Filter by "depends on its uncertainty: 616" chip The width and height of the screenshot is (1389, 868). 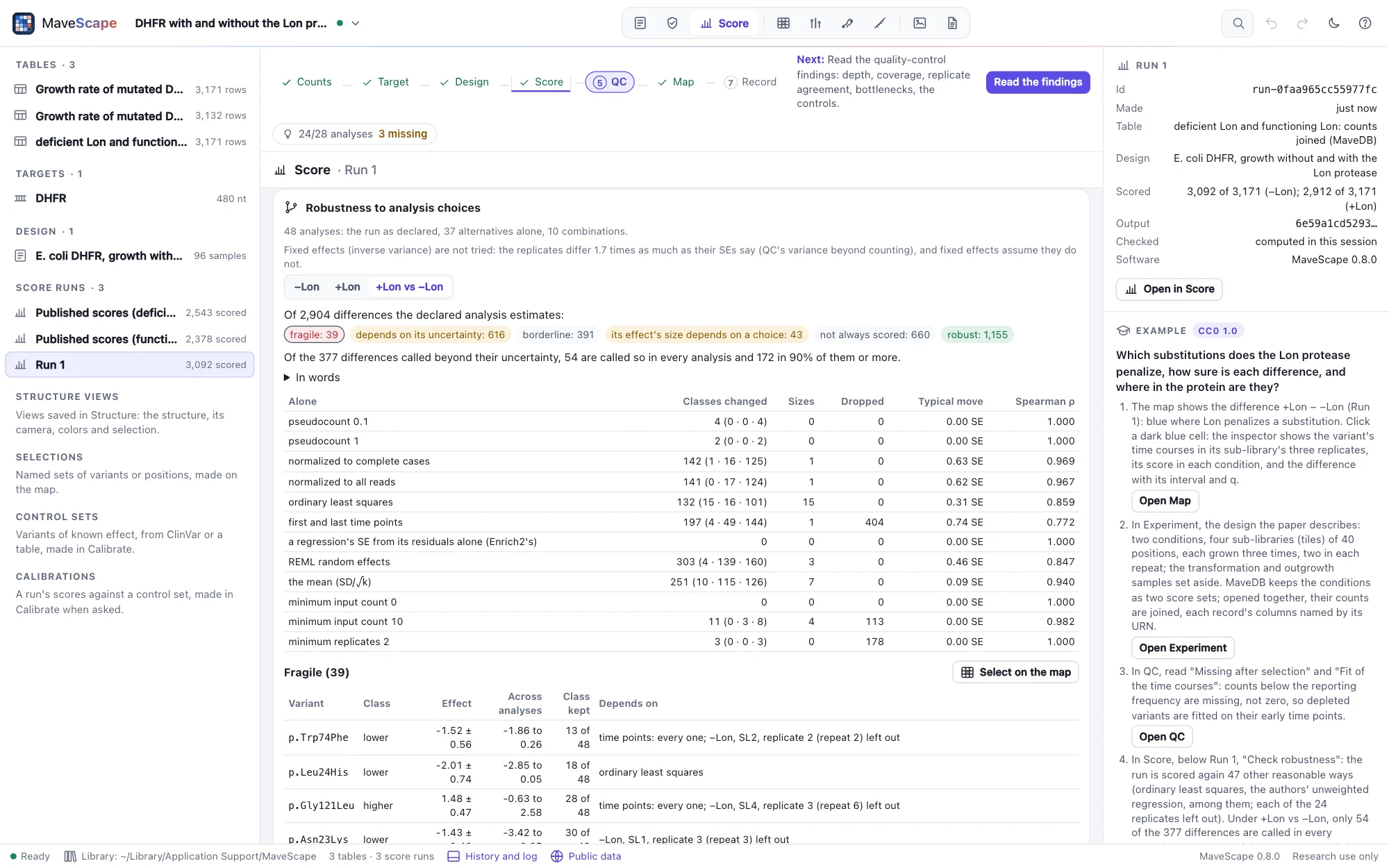pos(431,335)
